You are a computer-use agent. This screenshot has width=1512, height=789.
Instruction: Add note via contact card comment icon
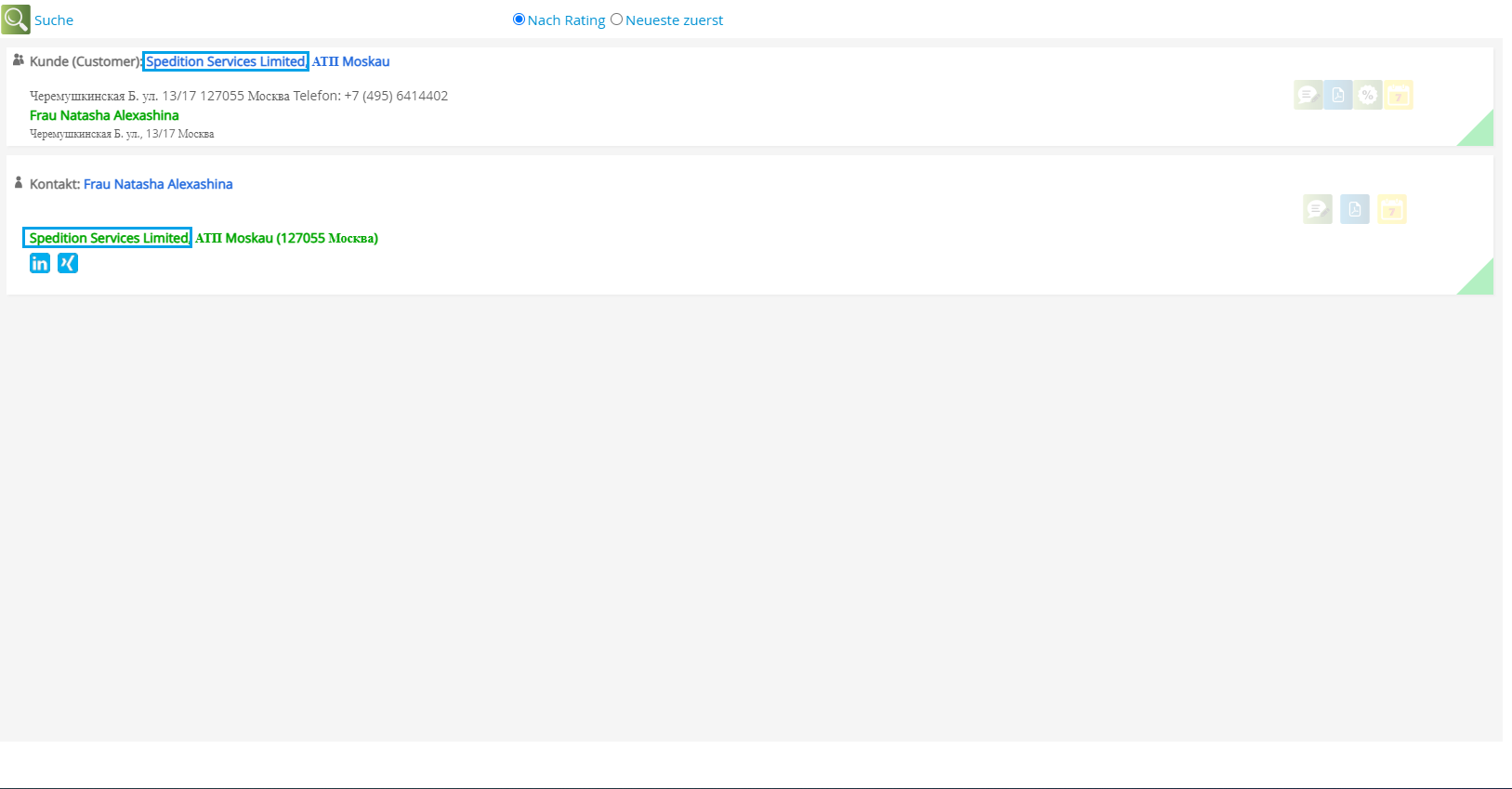1317,209
